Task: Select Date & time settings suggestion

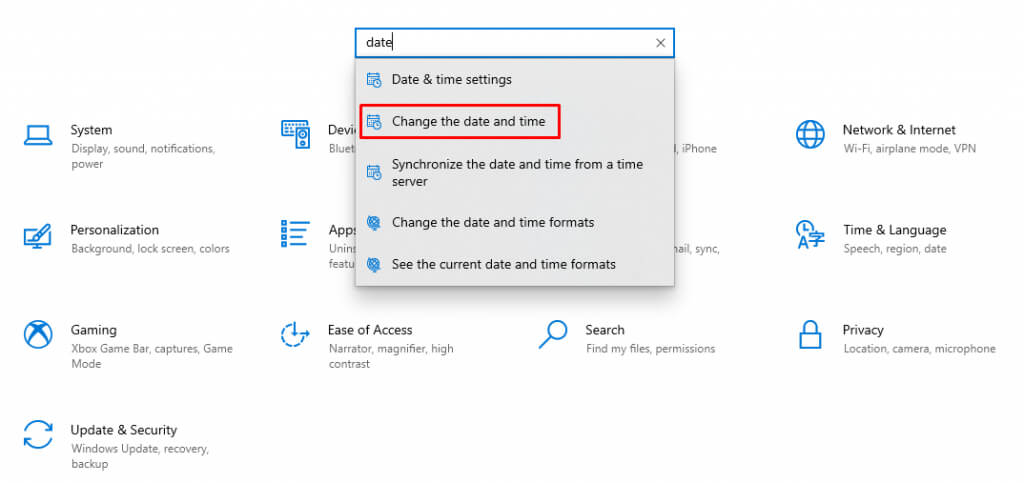Action: [451, 80]
